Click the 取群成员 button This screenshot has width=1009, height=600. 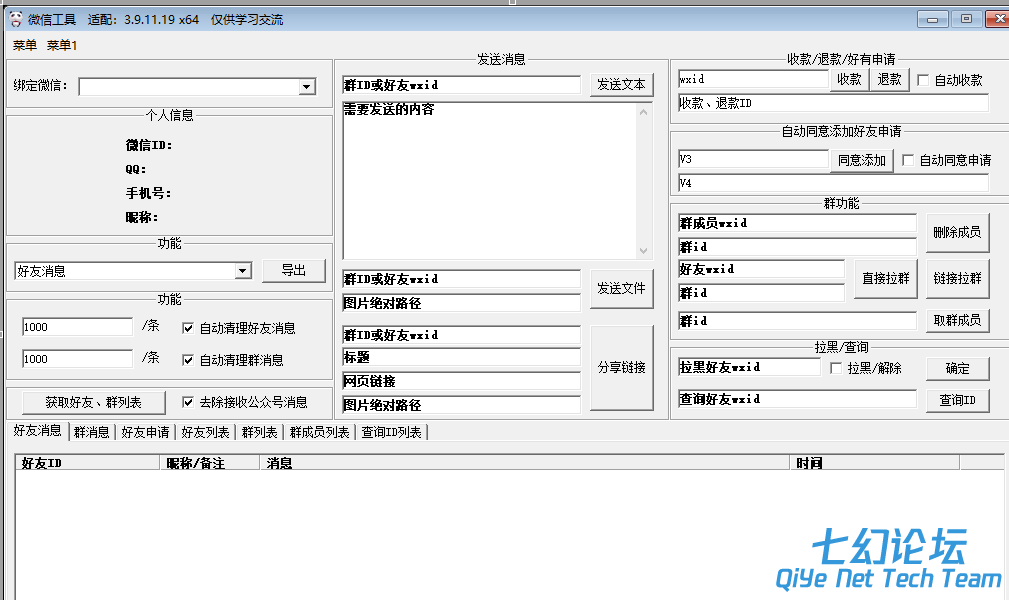957,320
